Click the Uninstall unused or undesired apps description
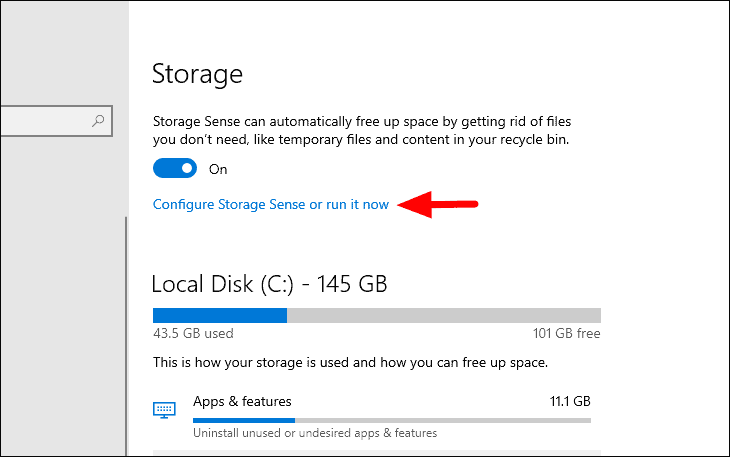 click(x=315, y=433)
